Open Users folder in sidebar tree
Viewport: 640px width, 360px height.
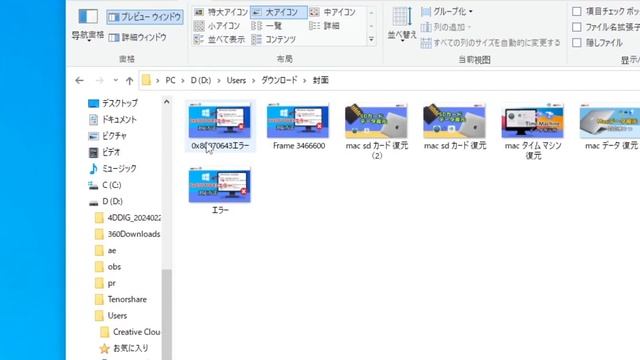pos(111,316)
